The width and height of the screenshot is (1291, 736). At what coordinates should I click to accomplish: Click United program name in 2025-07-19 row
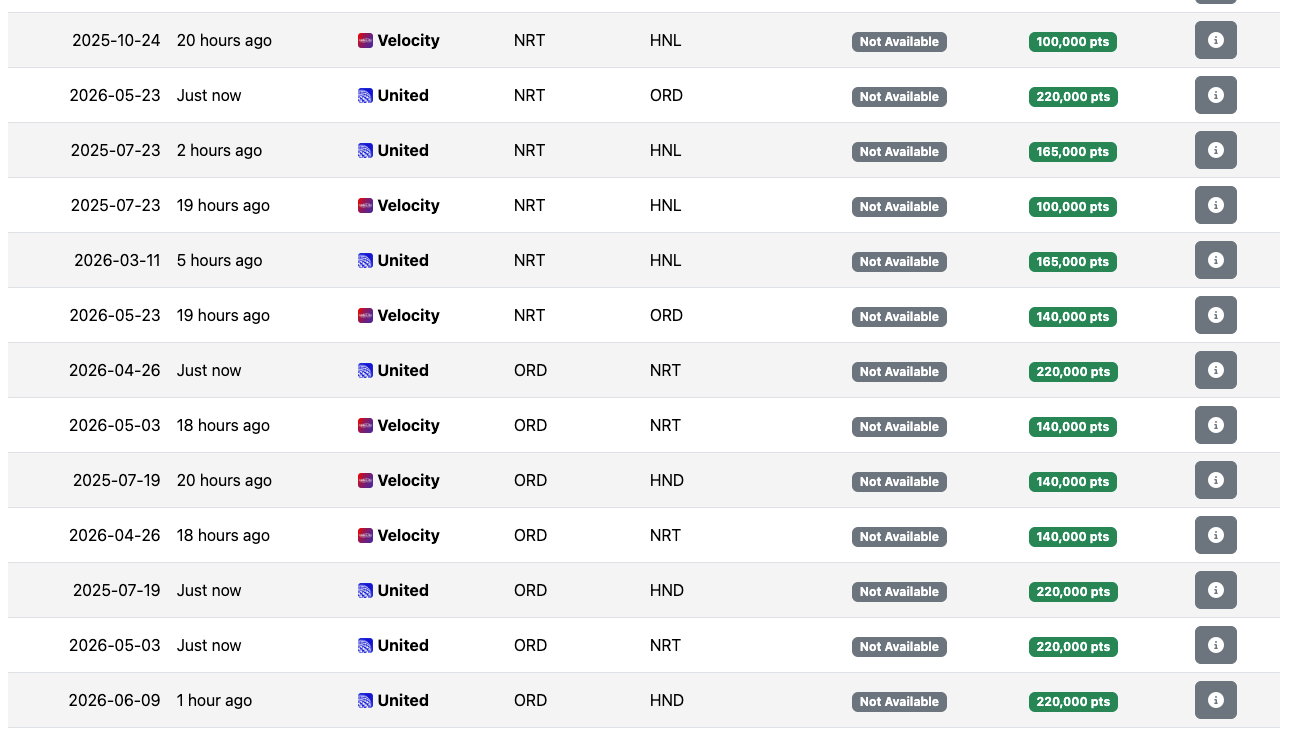tap(403, 590)
